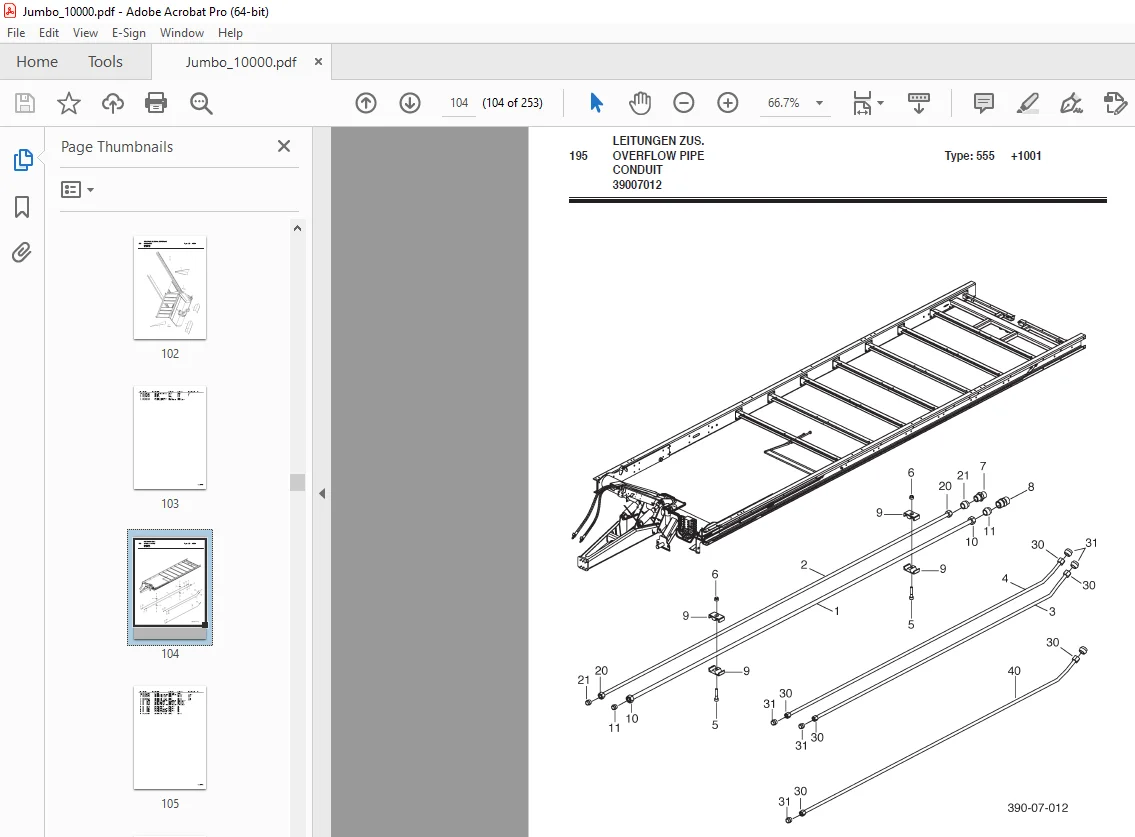The height and width of the screenshot is (837, 1135).
Task: Open Page Thumbnails sidebar icon
Action: (x=22, y=160)
